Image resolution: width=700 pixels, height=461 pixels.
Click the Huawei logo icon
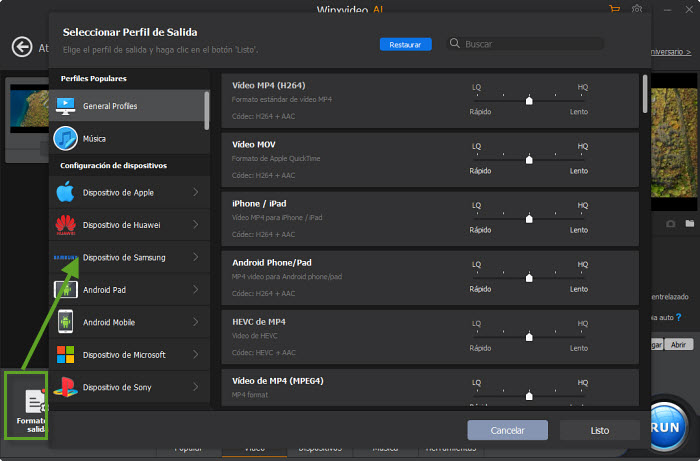click(66, 224)
